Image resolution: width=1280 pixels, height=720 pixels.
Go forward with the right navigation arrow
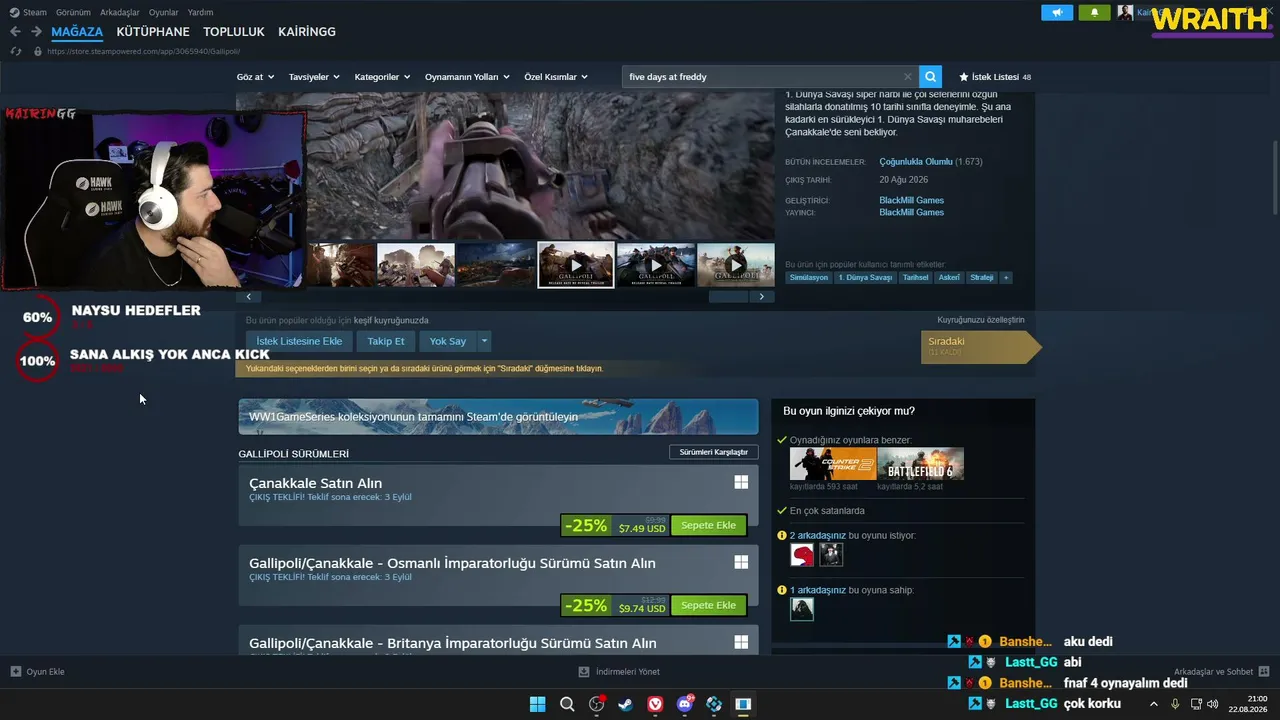pyautogui.click(x=36, y=32)
